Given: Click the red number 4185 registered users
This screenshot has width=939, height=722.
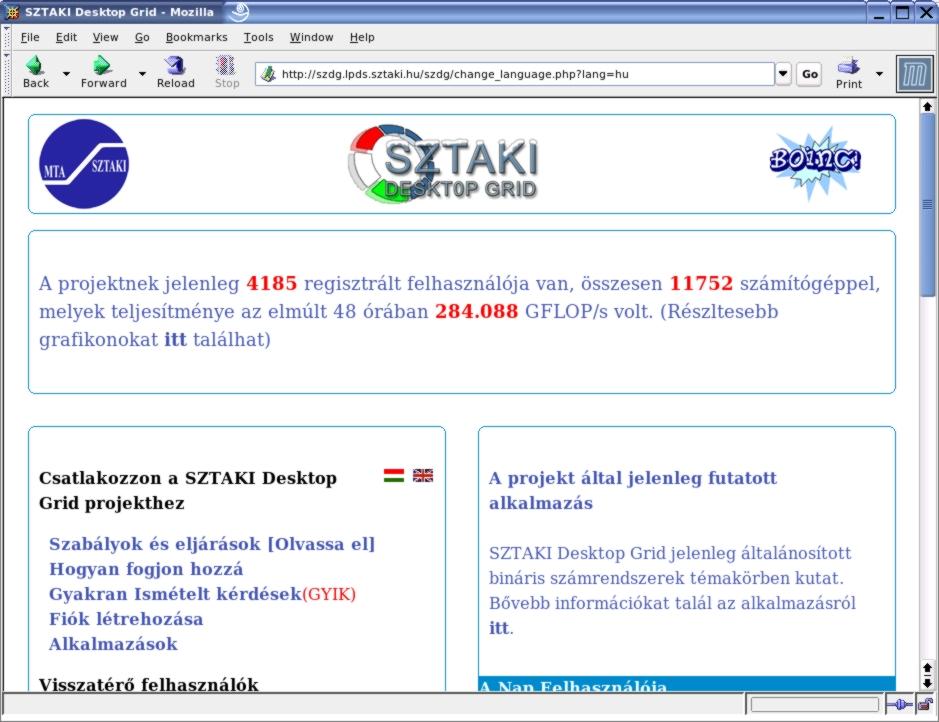Looking at the screenshot, I should coord(271,283).
